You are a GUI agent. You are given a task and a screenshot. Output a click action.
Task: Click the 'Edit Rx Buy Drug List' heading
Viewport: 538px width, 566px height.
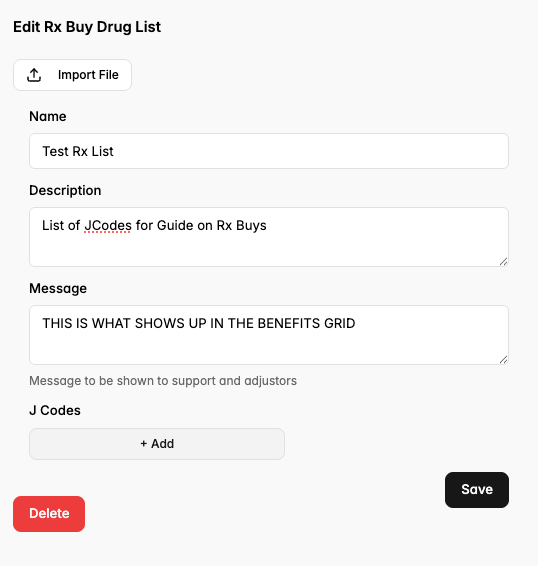[87, 27]
